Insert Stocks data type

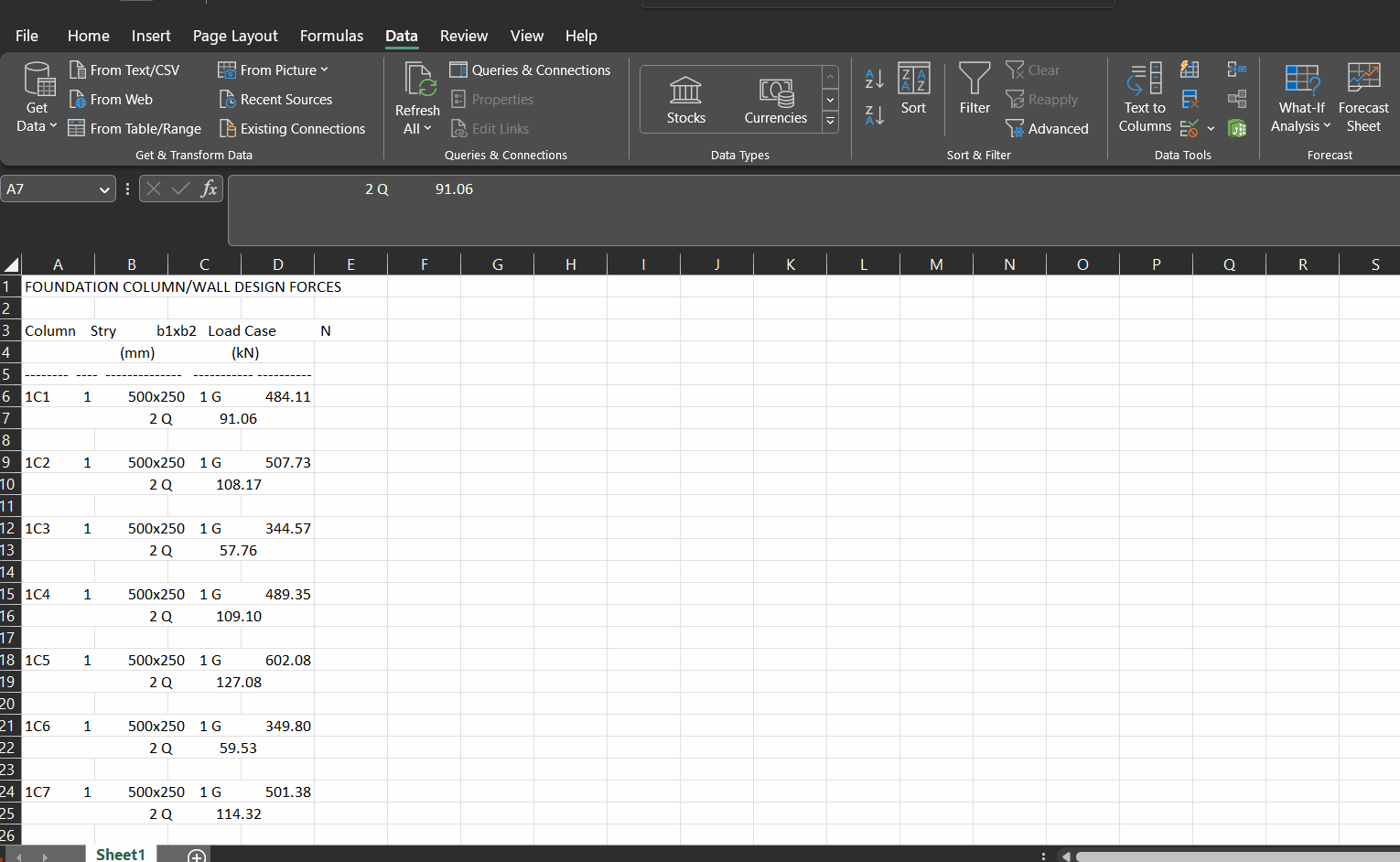pyautogui.click(x=685, y=100)
